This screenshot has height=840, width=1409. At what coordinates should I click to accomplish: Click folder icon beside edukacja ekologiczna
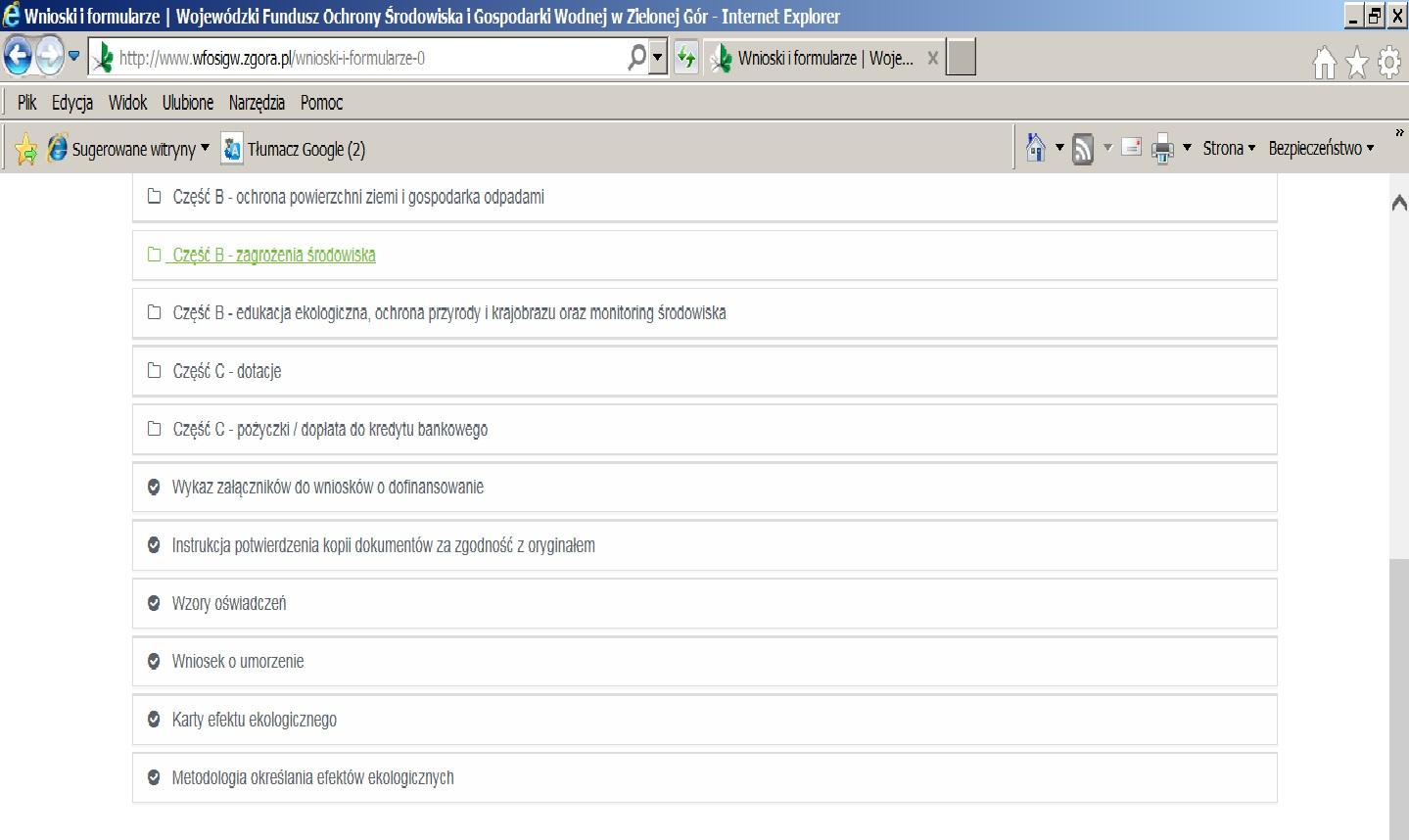pyautogui.click(x=154, y=312)
